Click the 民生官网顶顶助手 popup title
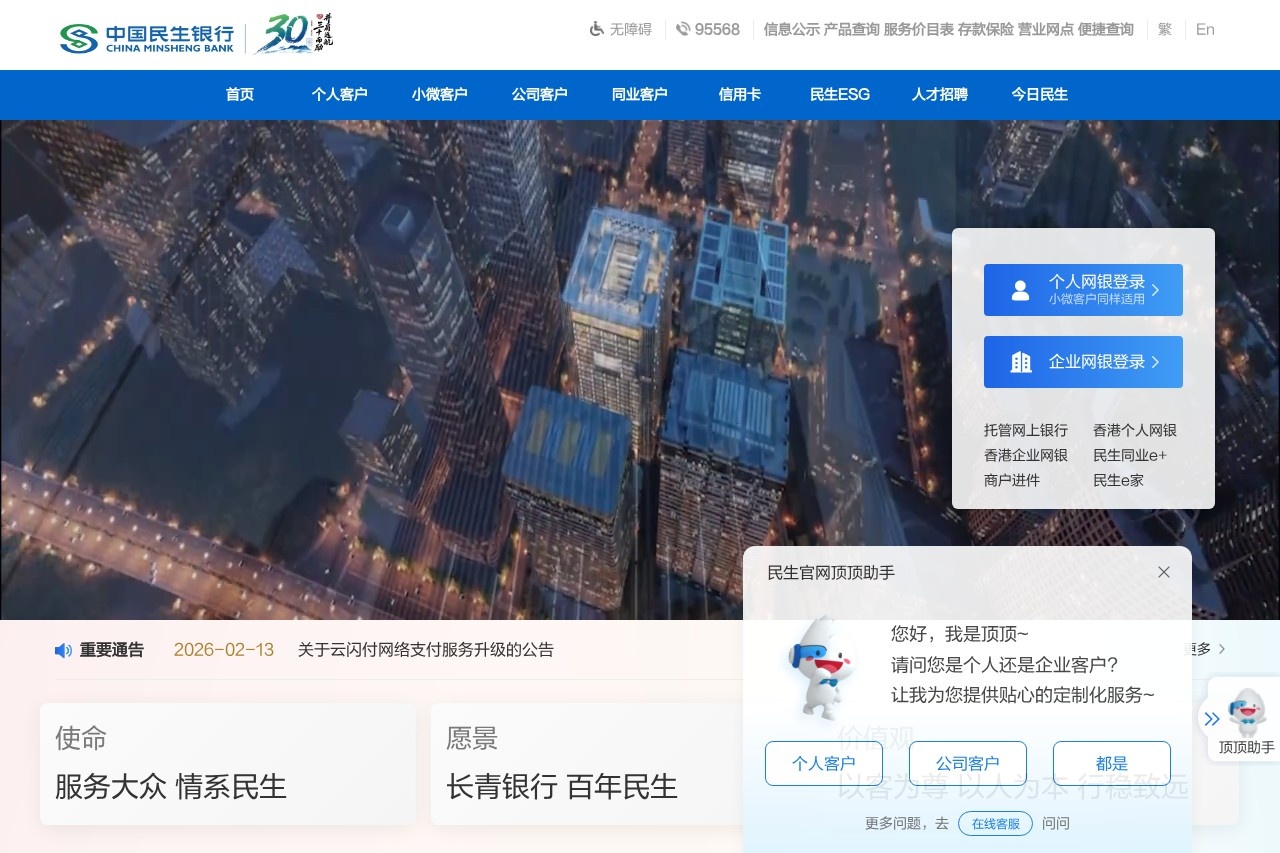This screenshot has width=1280, height=853. pos(831,573)
